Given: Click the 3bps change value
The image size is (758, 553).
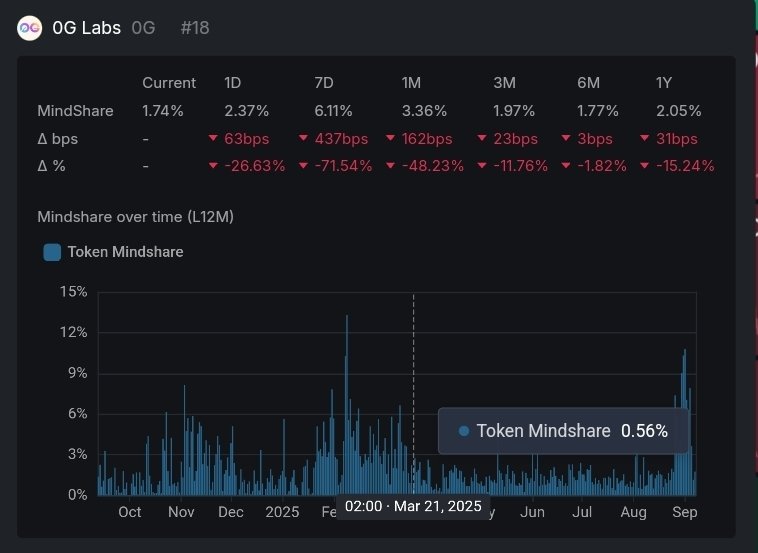Looking at the screenshot, I should pyautogui.click(x=595, y=139).
